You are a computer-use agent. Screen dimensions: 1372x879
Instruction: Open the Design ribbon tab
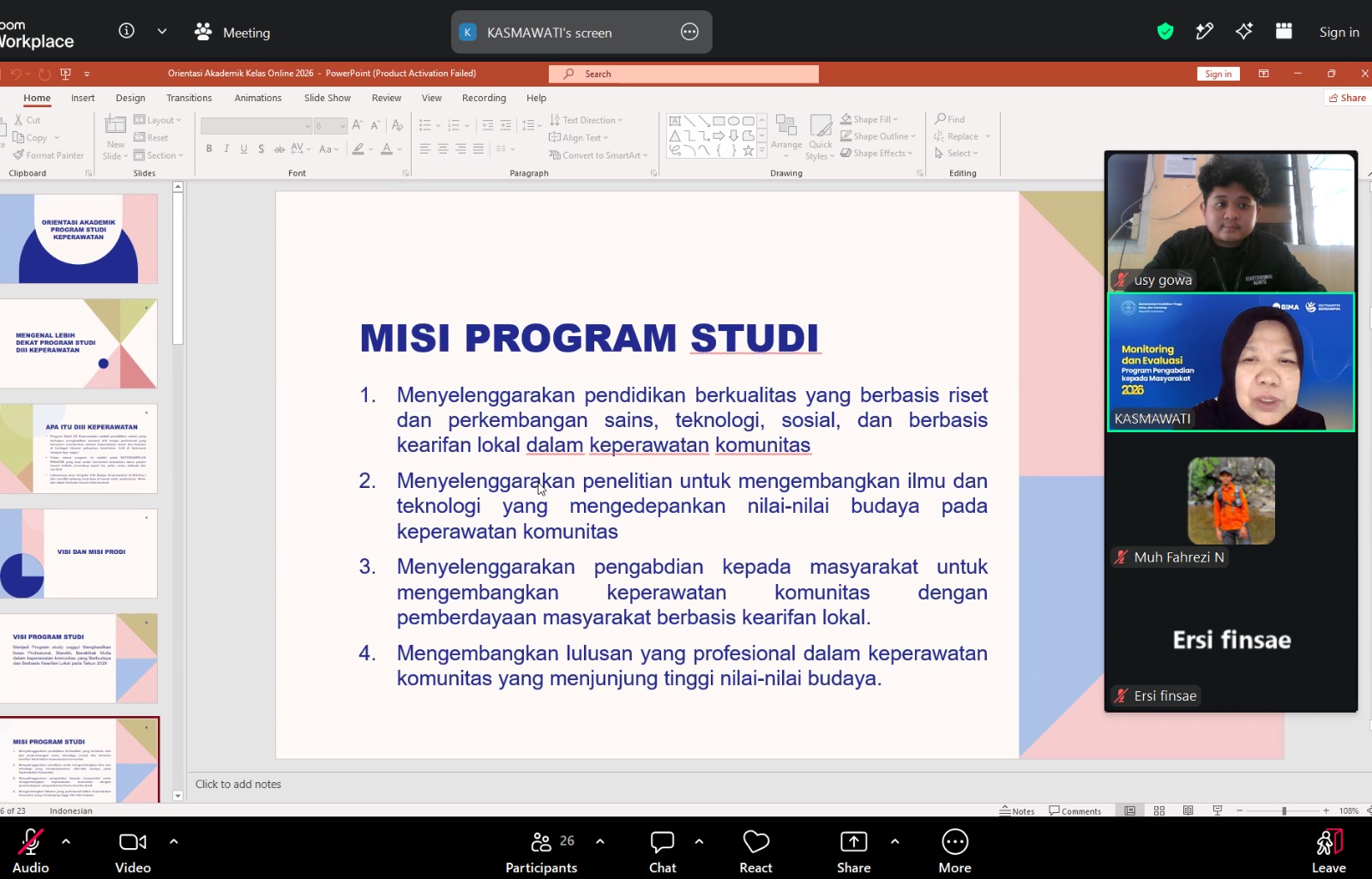(130, 98)
